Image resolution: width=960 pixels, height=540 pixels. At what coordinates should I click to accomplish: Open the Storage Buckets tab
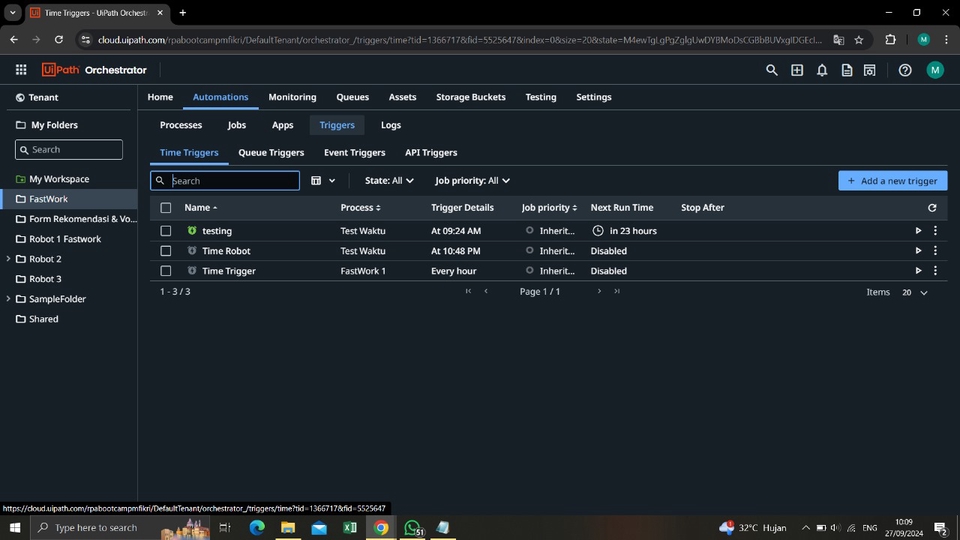(470, 97)
